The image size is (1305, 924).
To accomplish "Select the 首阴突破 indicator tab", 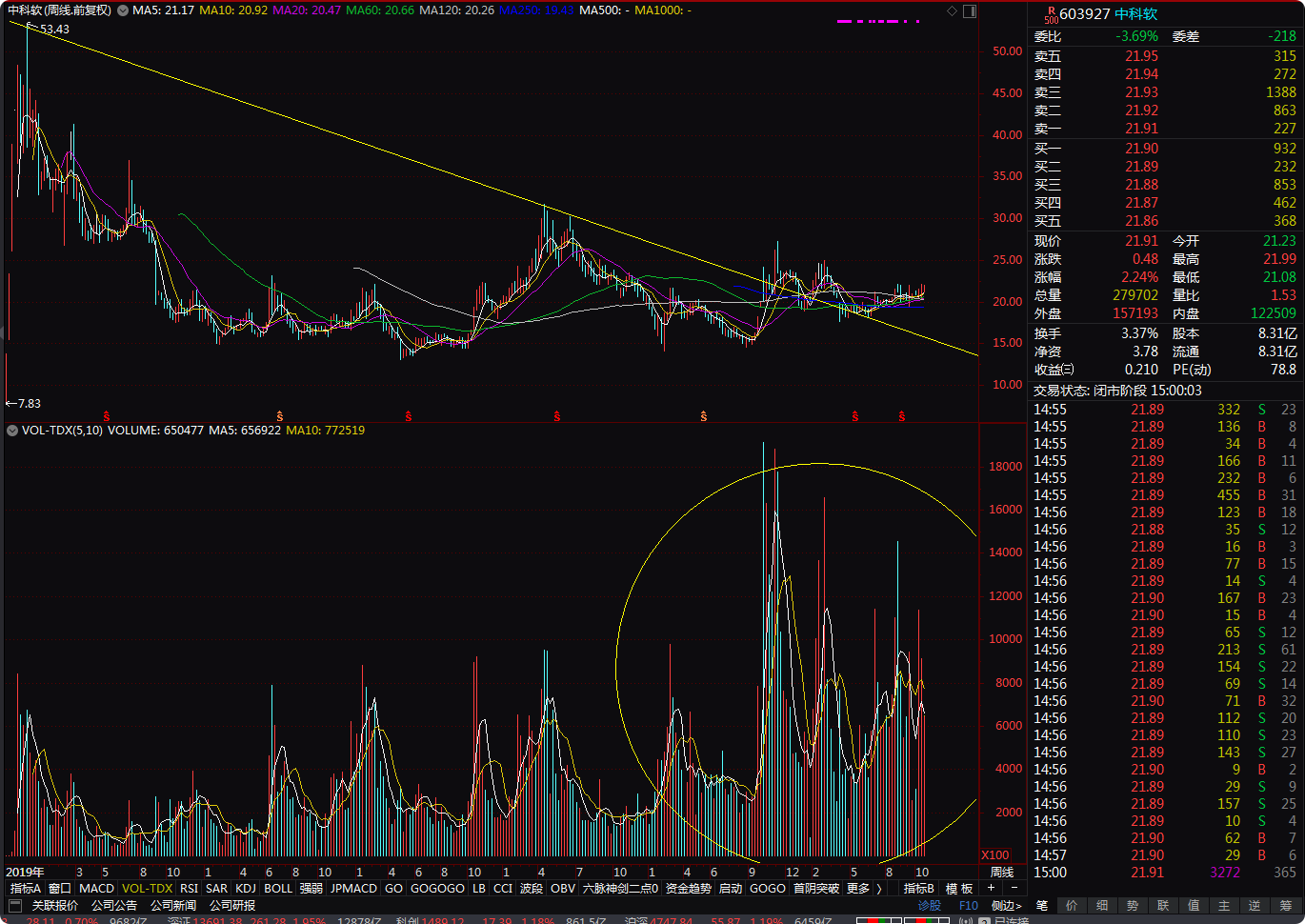I will coord(816,888).
